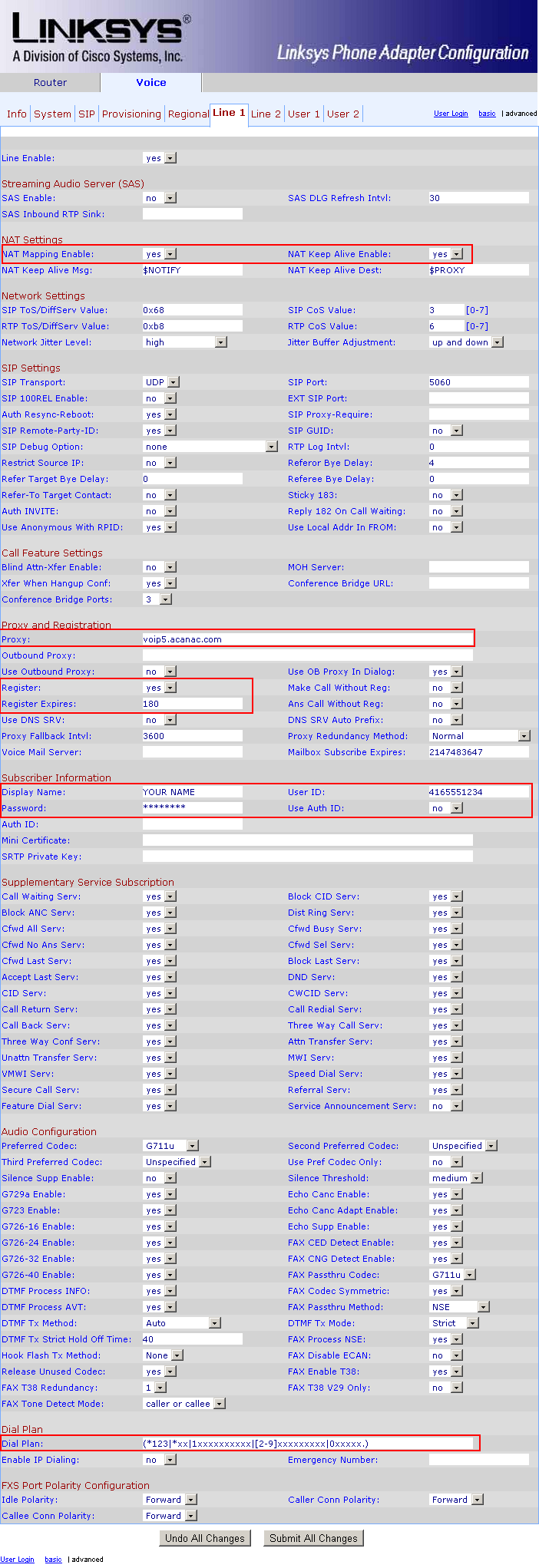Viewport: 539px width, 1568px height.
Task: Open the NAT Mapping Enable dropdown
Action: pos(160,254)
